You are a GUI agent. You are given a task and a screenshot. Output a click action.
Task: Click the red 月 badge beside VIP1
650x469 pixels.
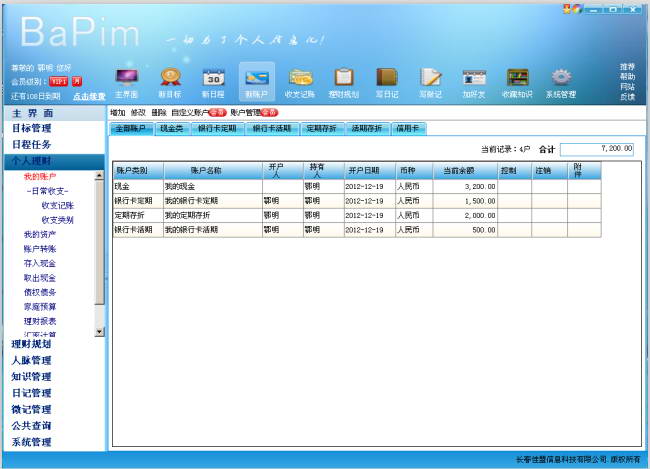coord(77,81)
